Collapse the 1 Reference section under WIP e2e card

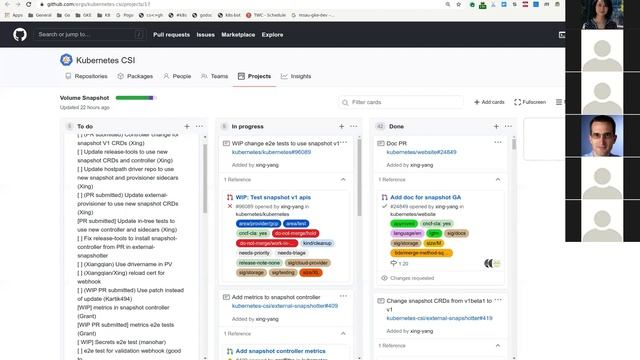click(x=343, y=180)
